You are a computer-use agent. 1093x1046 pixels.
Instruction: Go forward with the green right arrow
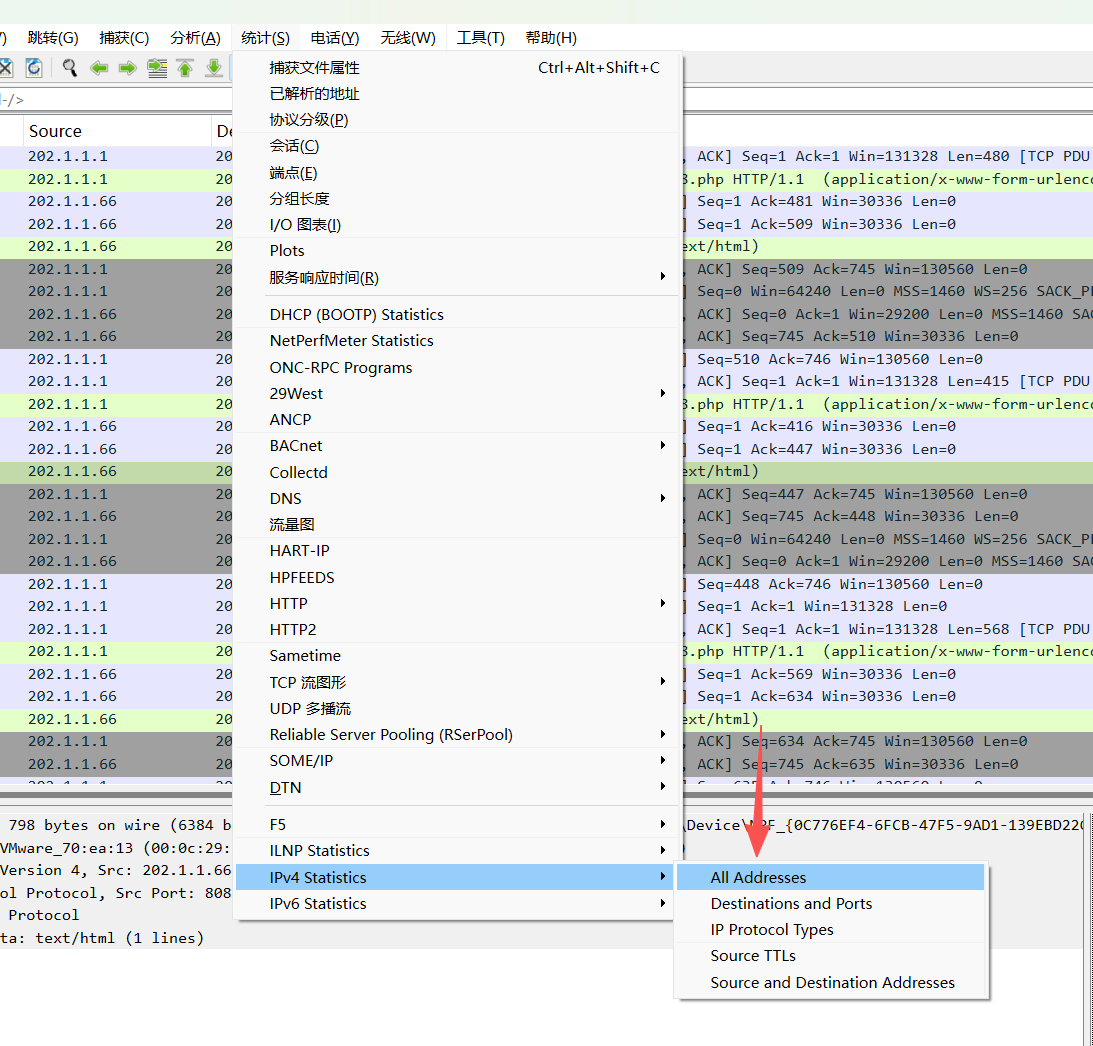128,68
